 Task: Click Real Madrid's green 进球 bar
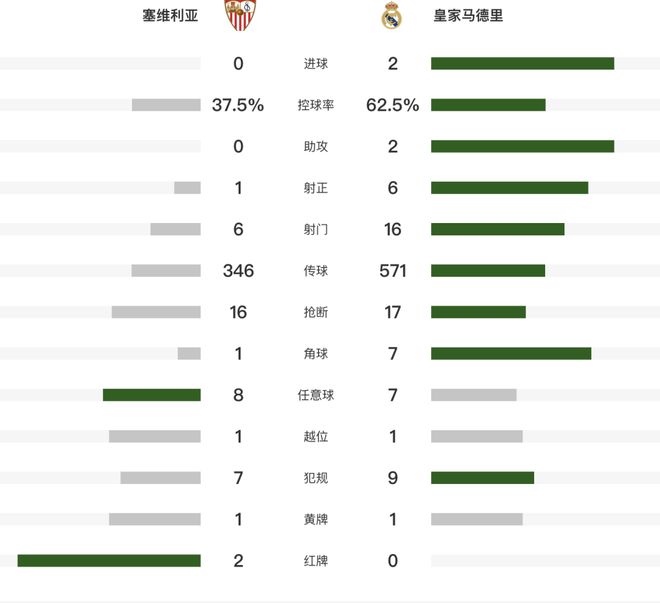click(x=522, y=64)
